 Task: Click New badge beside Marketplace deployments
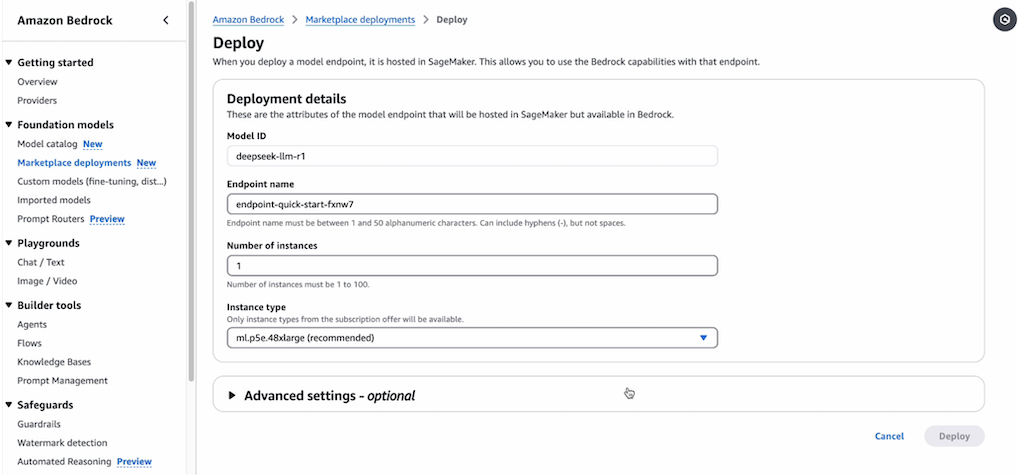[146, 163]
